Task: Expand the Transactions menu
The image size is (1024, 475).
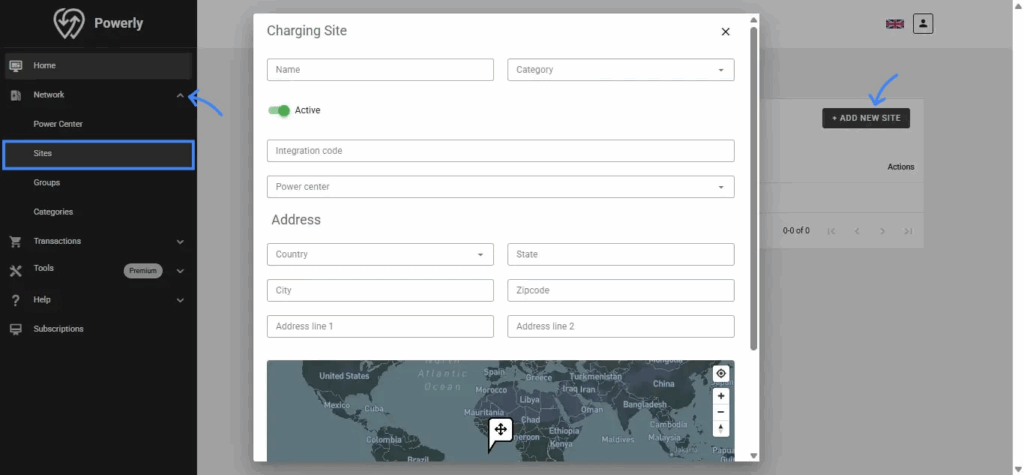Action: 180,241
